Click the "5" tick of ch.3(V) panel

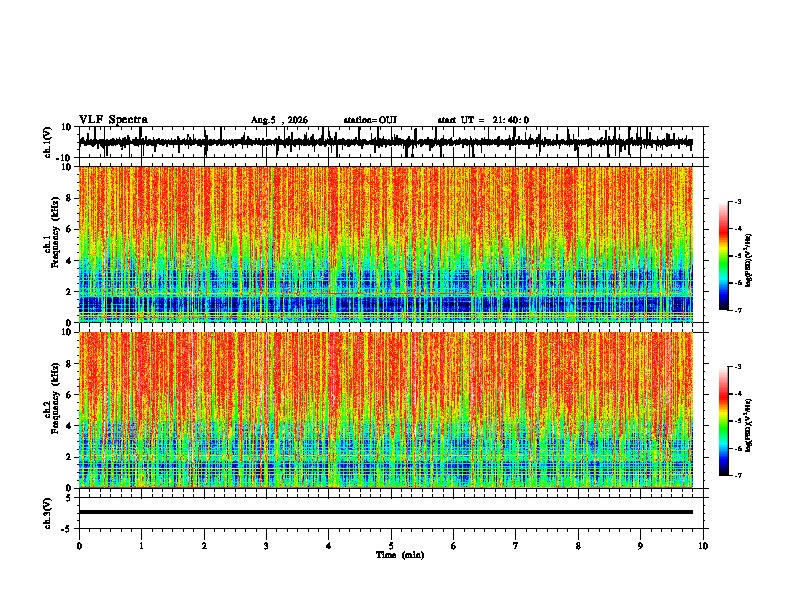point(69,498)
